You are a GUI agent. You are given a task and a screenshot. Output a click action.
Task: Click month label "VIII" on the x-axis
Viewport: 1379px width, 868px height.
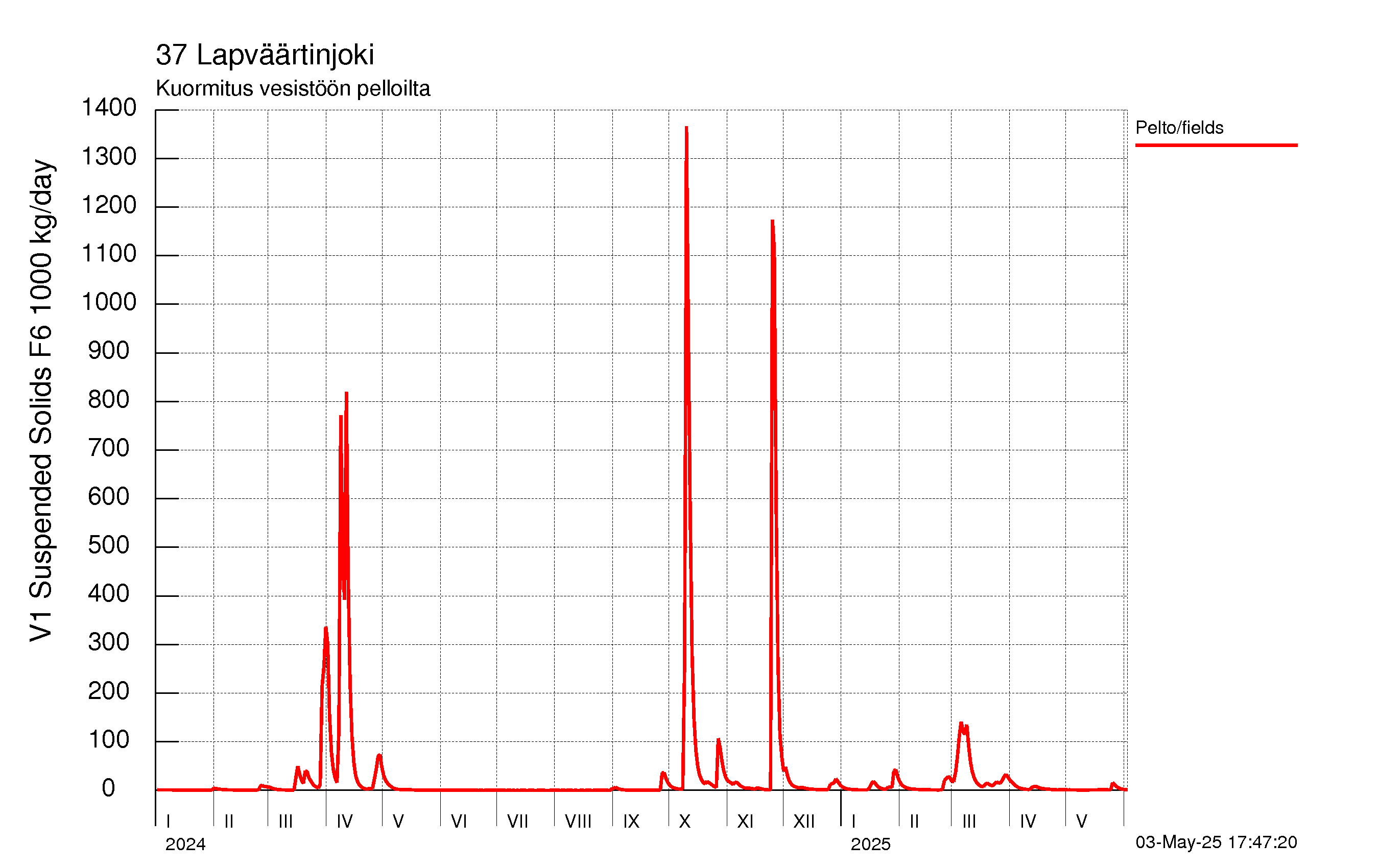click(x=578, y=822)
